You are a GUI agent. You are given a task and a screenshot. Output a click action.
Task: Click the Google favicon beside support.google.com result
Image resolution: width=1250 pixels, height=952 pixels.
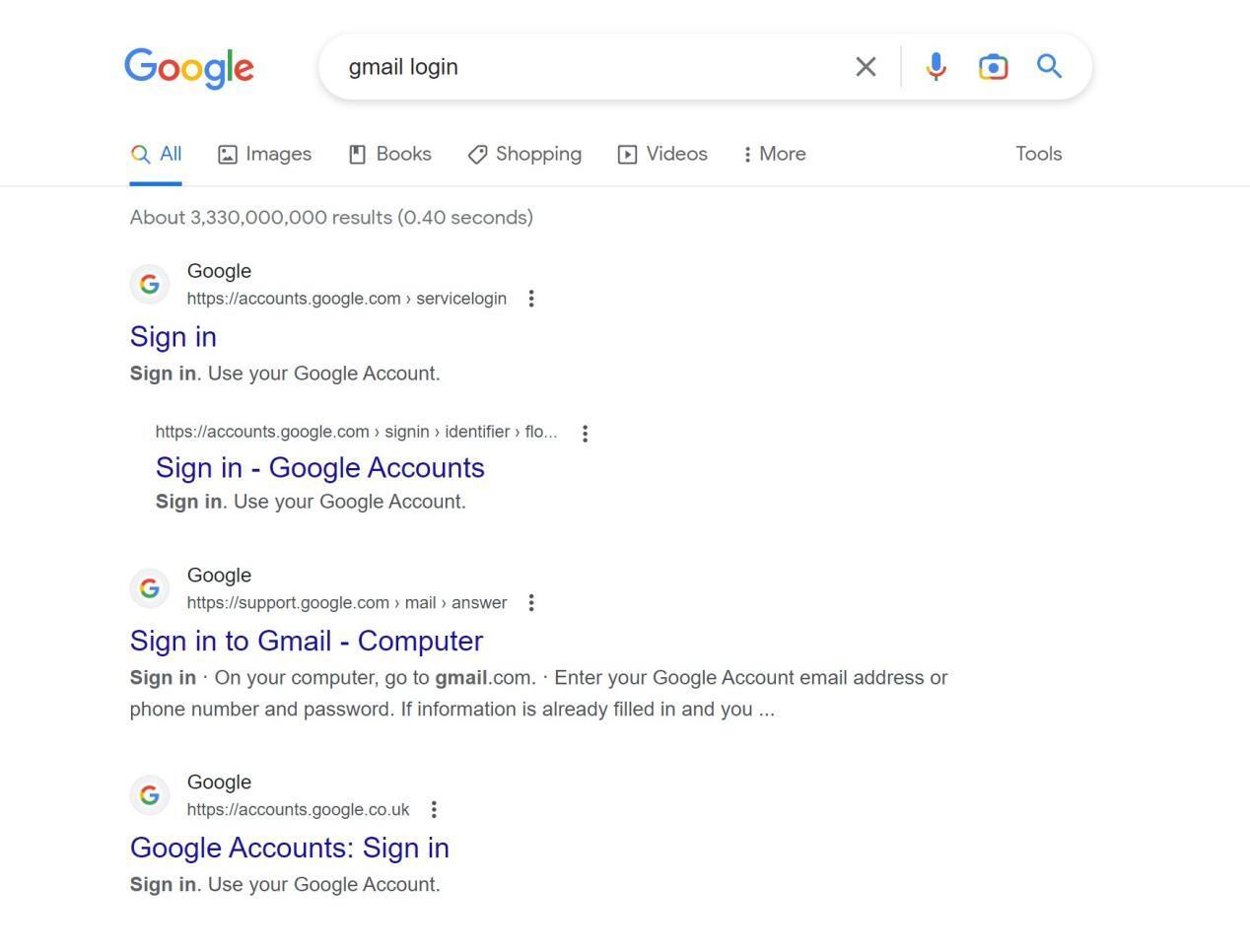(150, 588)
